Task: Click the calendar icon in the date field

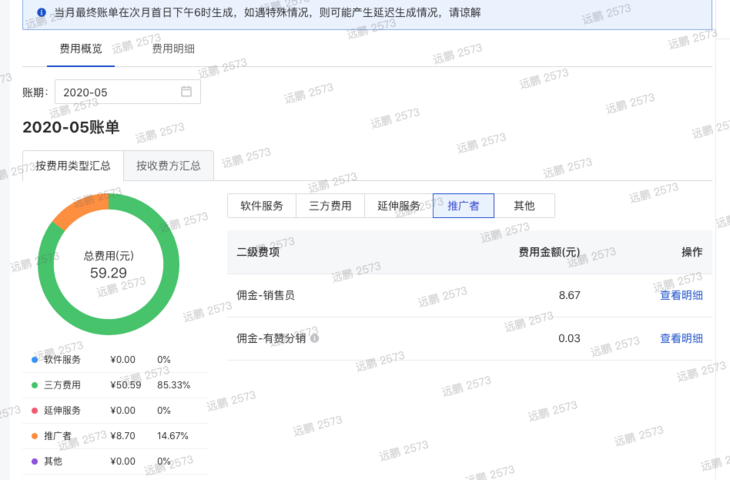Action: (186, 92)
